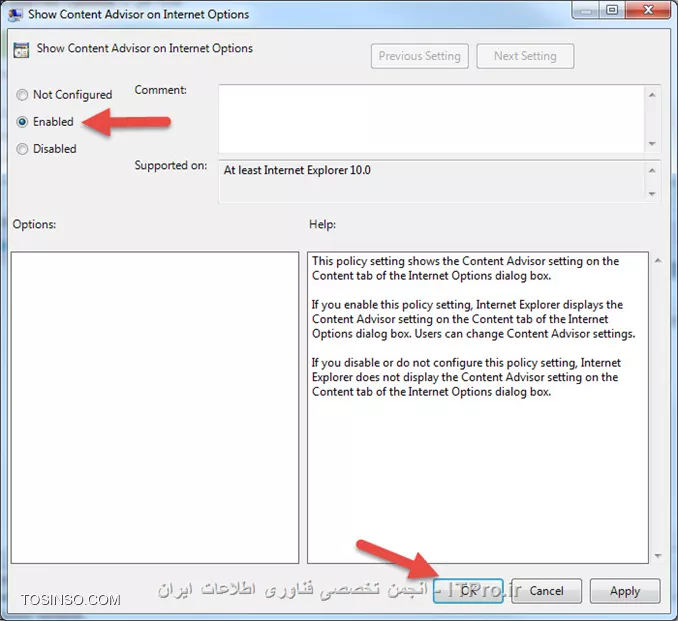Click the Help pane scroll down arrow

658,556
